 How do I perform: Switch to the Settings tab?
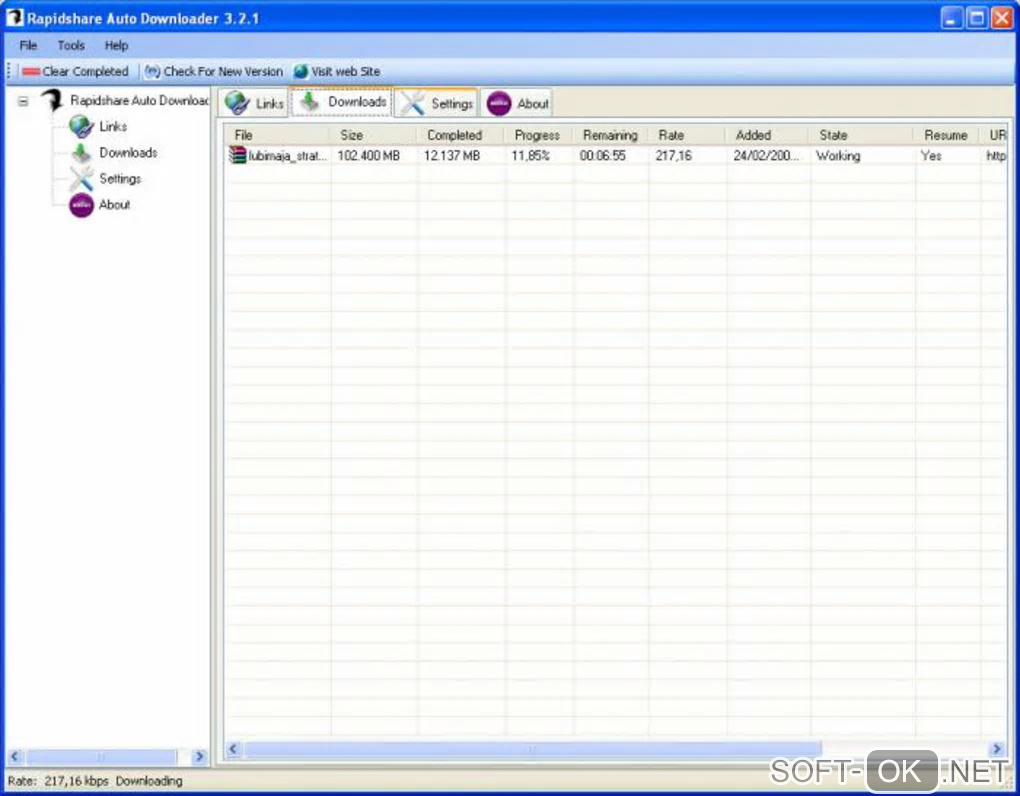436,103
